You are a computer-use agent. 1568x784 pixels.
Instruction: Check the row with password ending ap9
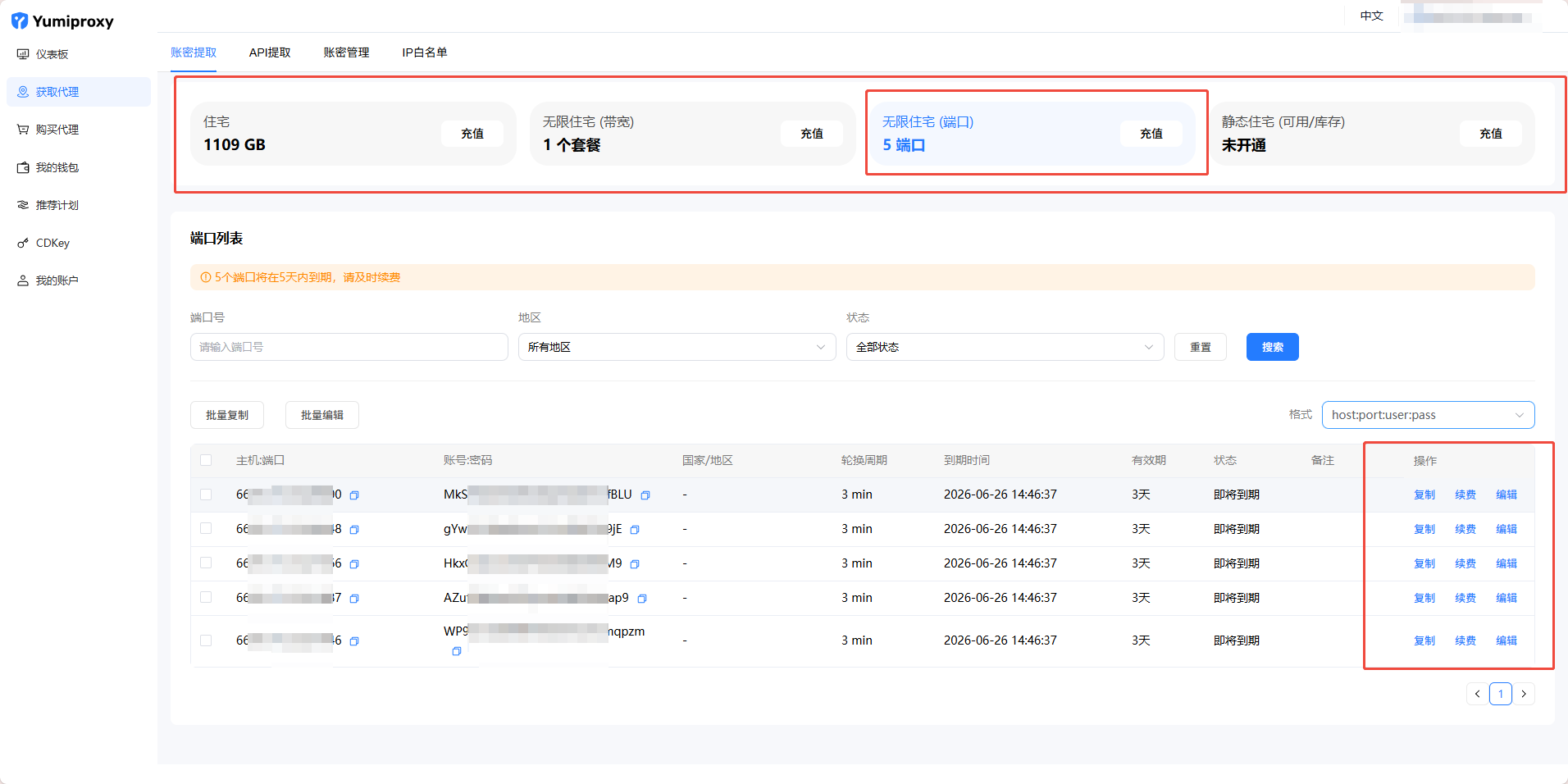[206, 598]
